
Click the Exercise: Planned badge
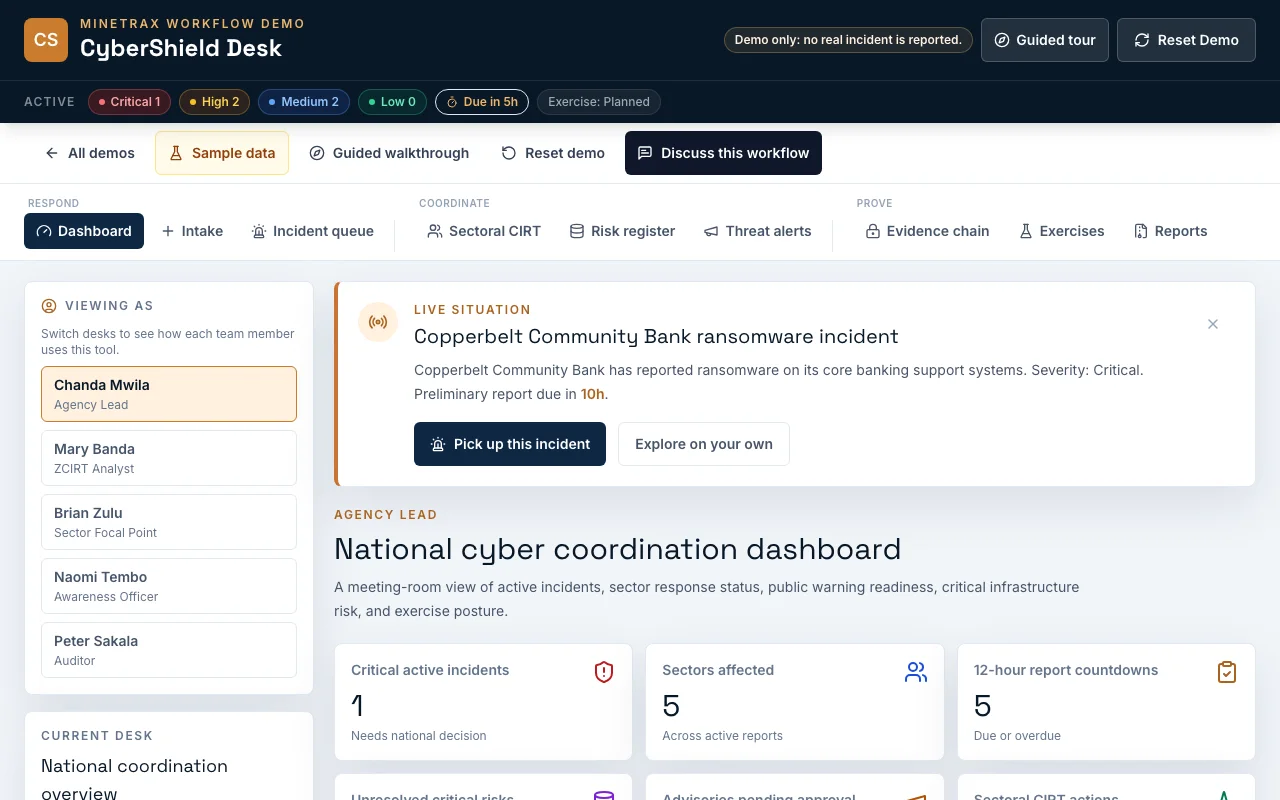coord(599,102)
